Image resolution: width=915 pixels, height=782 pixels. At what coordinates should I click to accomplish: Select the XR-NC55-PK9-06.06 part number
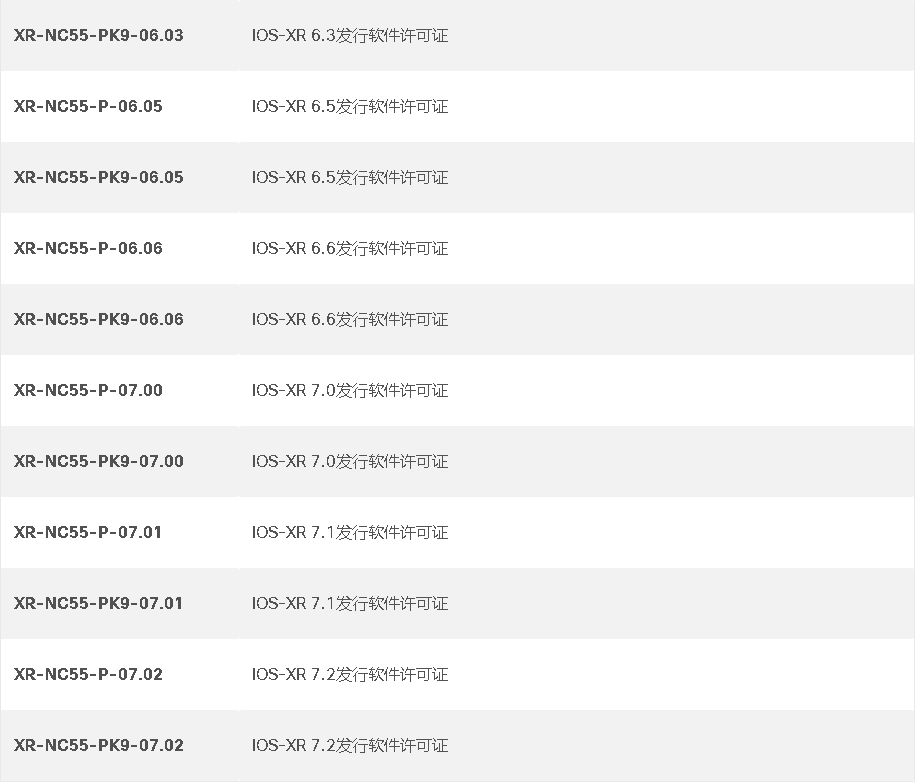coord(99,319)
